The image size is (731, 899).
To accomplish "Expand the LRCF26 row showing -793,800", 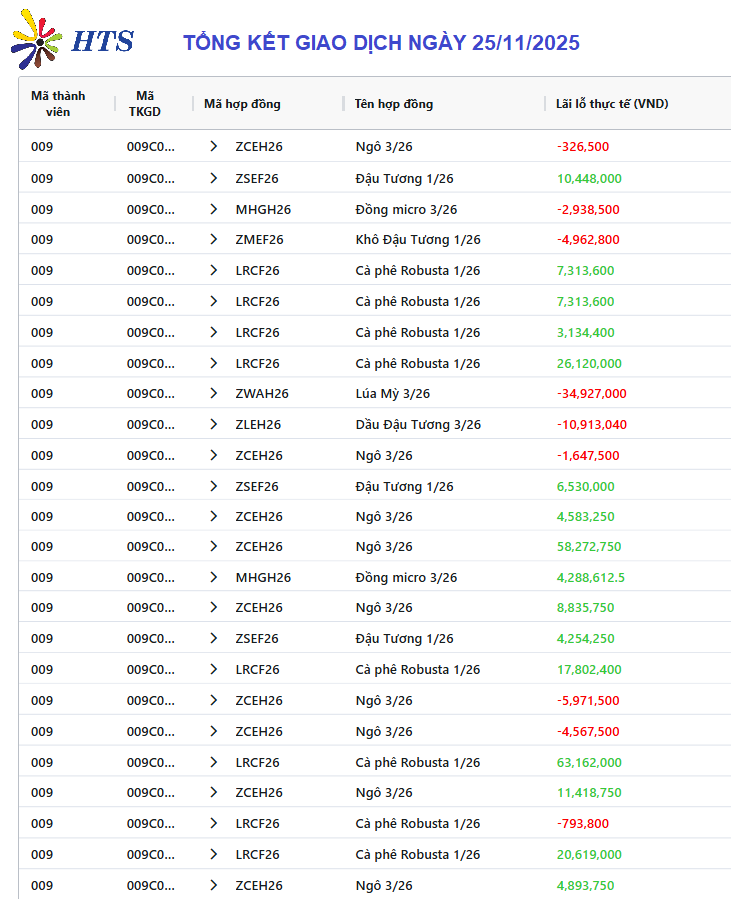I will pyautogui.click(x=213, y=824).
